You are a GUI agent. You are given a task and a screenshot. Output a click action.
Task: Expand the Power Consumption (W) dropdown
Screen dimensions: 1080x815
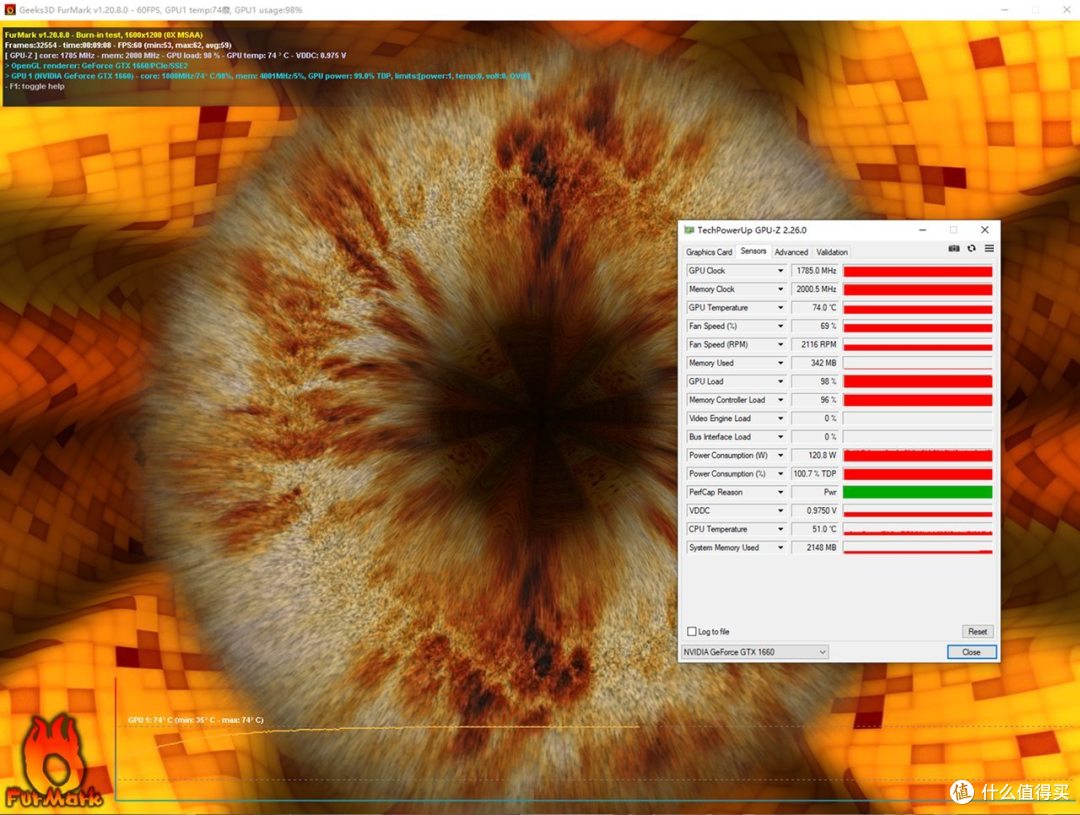click(x=780, y=455)
